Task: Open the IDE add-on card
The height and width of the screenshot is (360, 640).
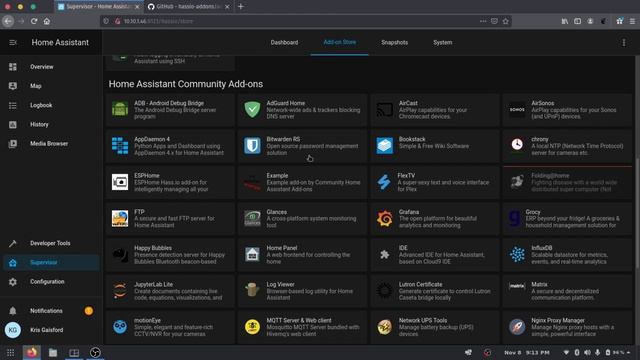Action: coord(435,255)
